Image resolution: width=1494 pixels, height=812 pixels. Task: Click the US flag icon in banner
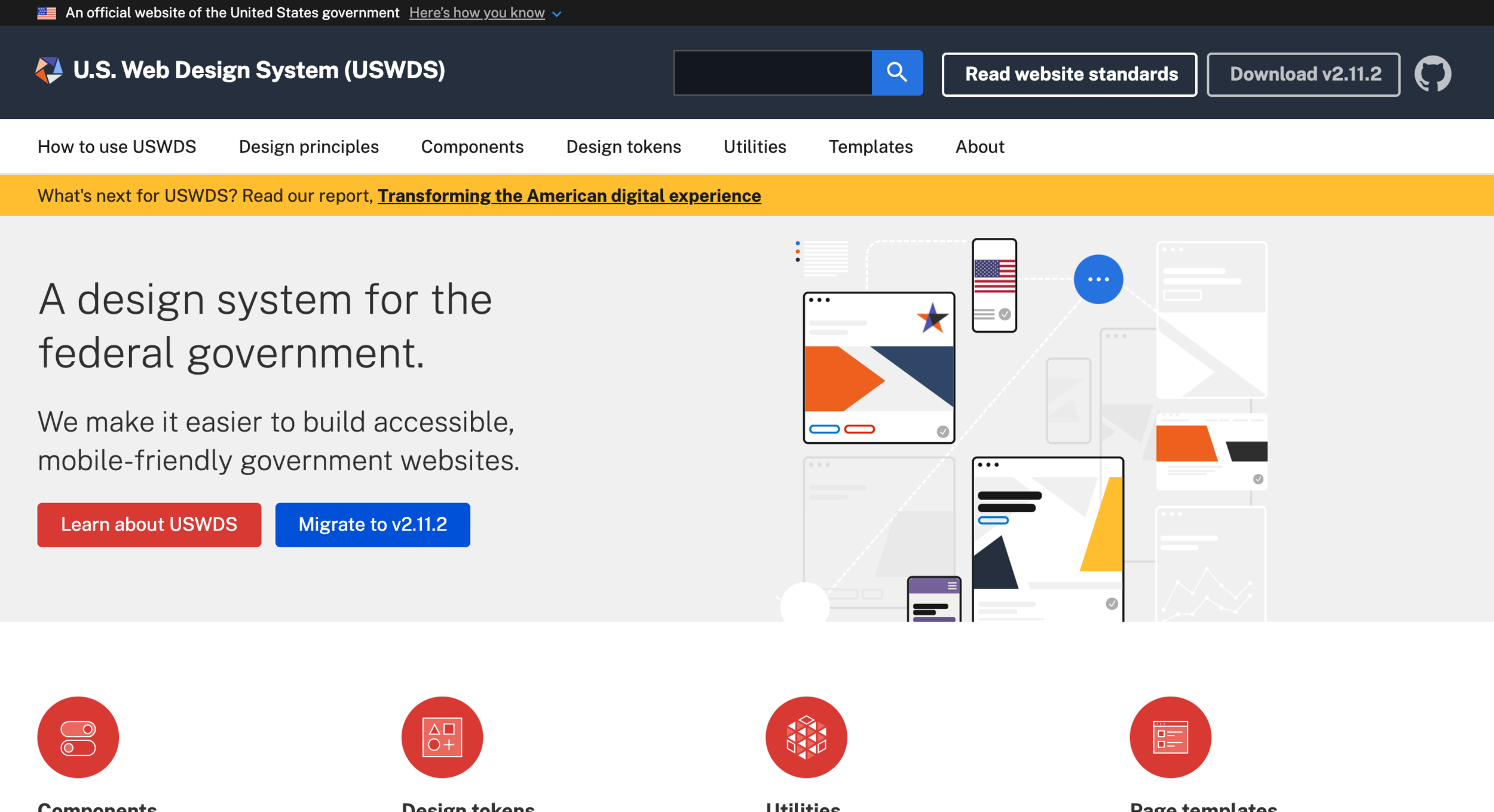(x=47, y=13)
